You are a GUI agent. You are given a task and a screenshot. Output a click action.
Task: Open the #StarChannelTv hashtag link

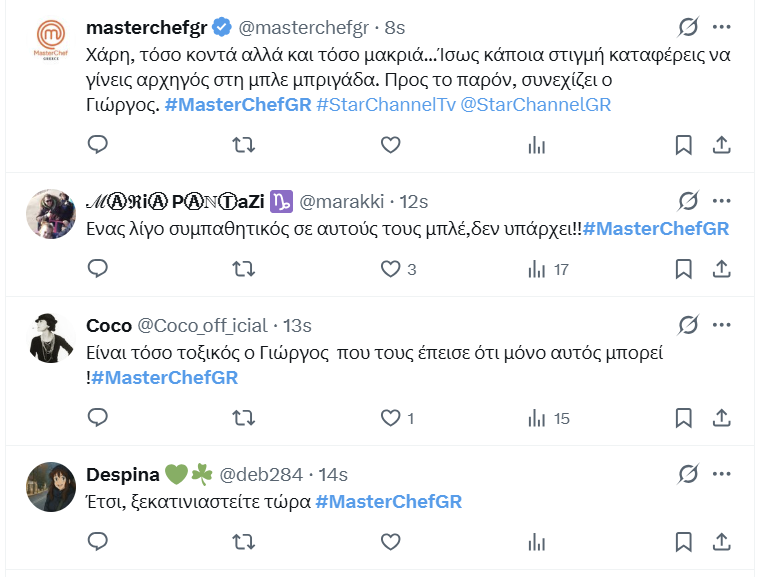pos(385,105)
